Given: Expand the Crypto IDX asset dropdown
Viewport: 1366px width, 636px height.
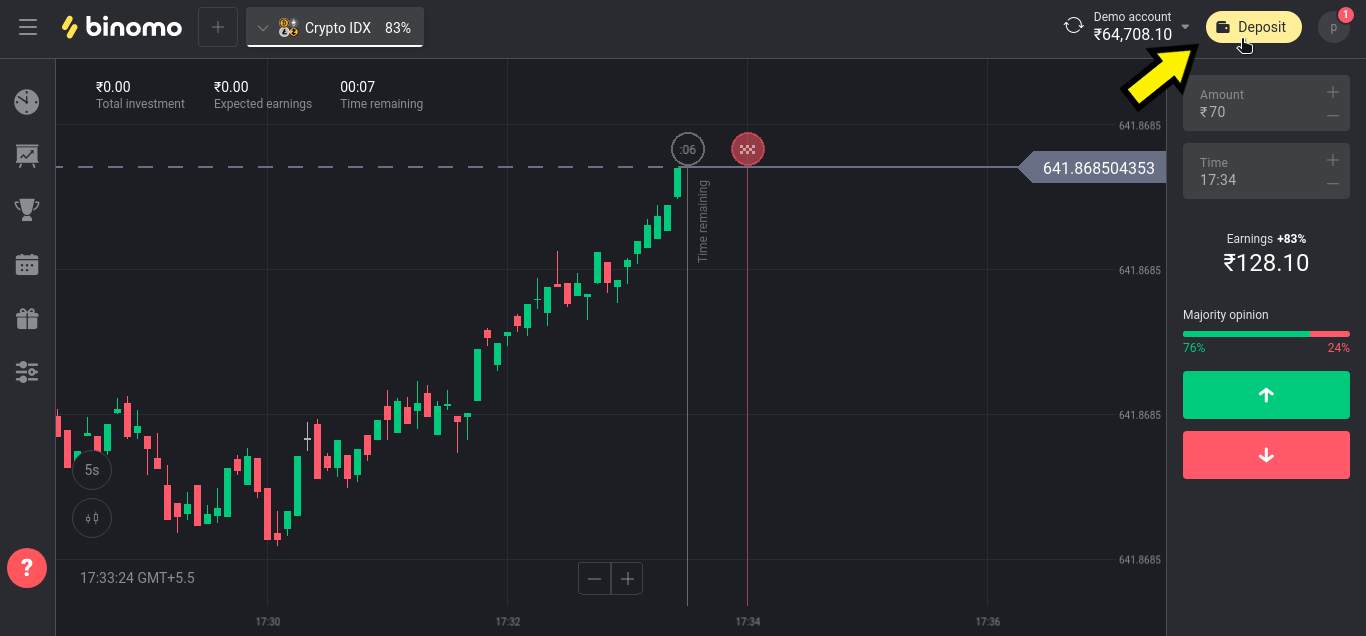Looking at the screenshot, I should click(x=263, y=28).
